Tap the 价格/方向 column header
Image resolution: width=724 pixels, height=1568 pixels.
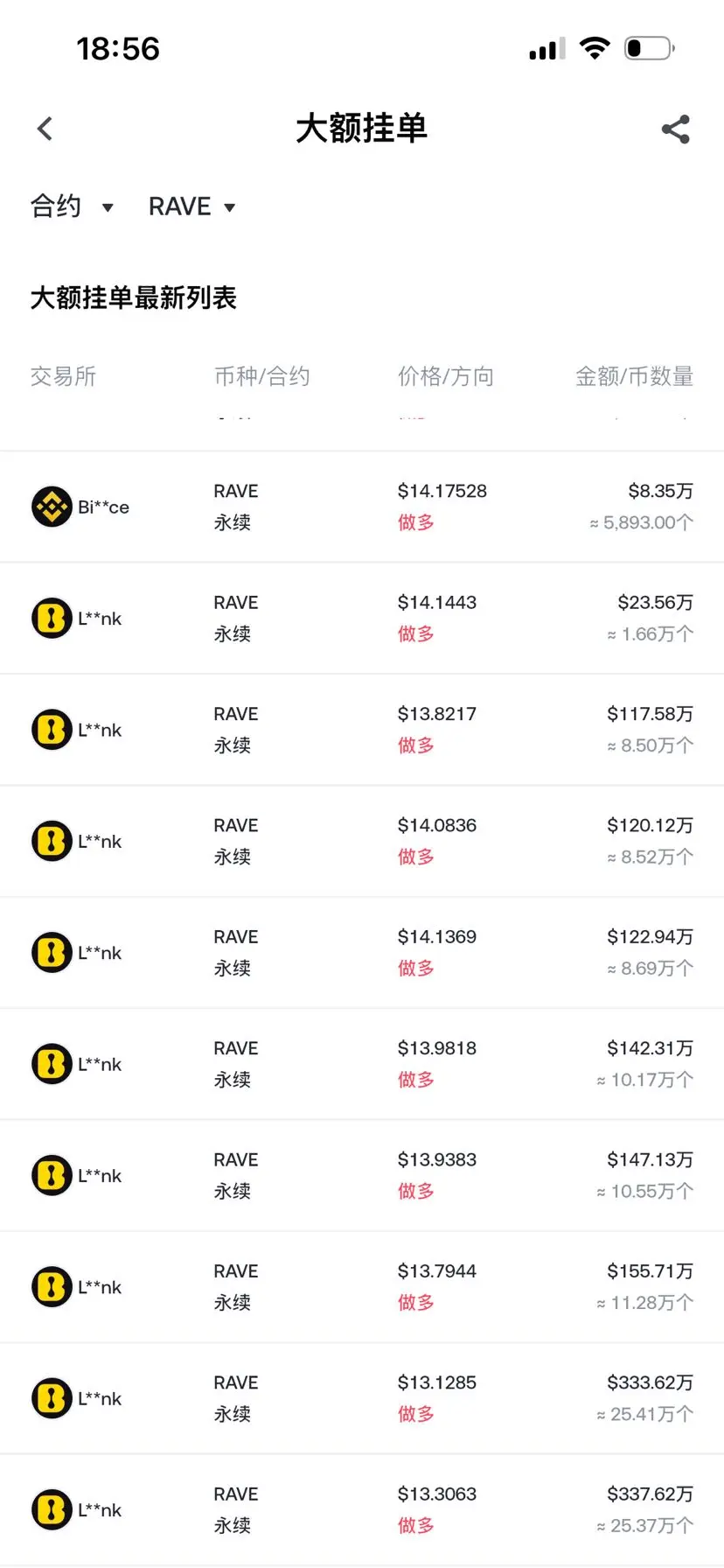click(x=446, y=376)
